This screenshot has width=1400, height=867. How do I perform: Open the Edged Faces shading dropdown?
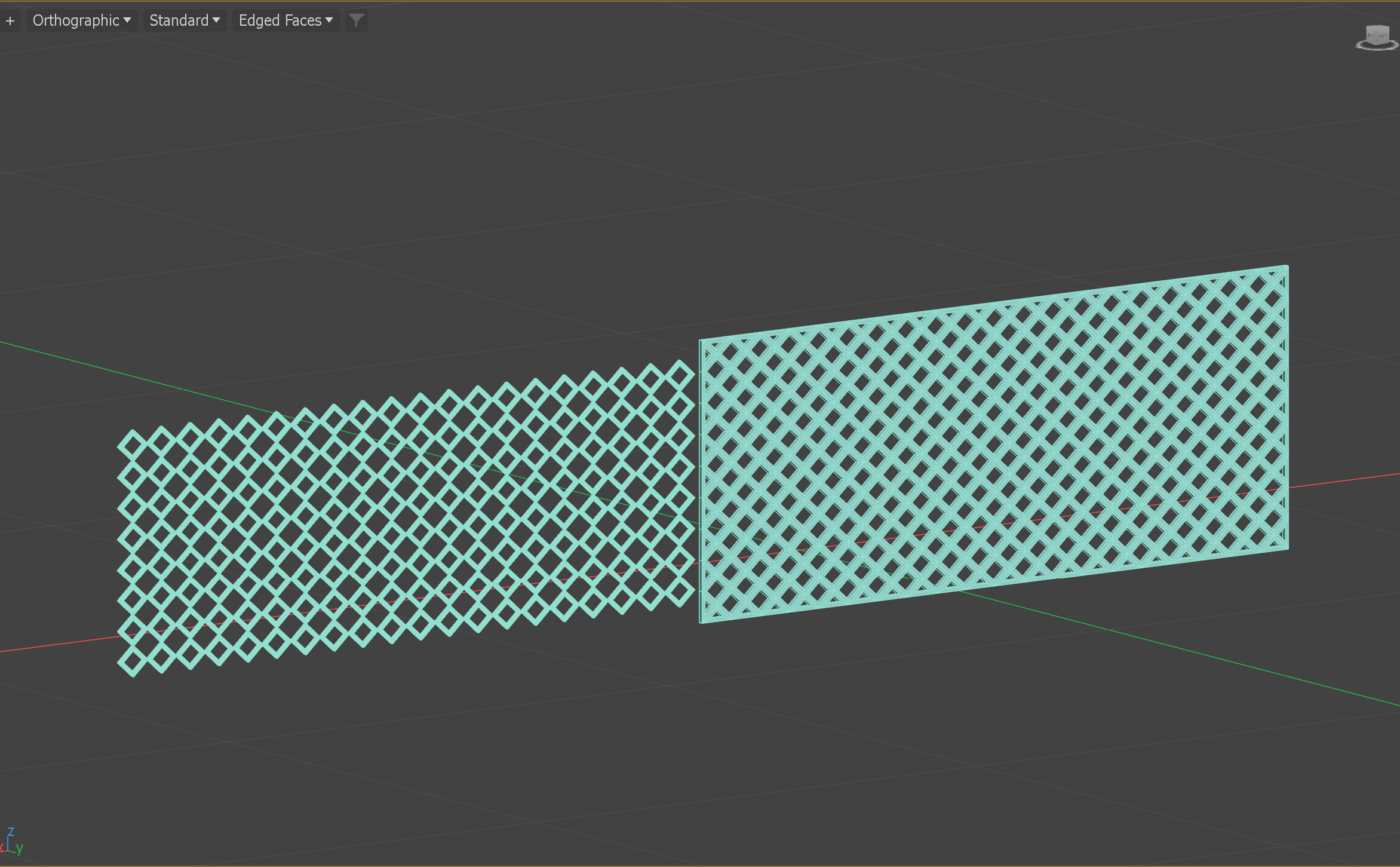(x=285, y=21)
